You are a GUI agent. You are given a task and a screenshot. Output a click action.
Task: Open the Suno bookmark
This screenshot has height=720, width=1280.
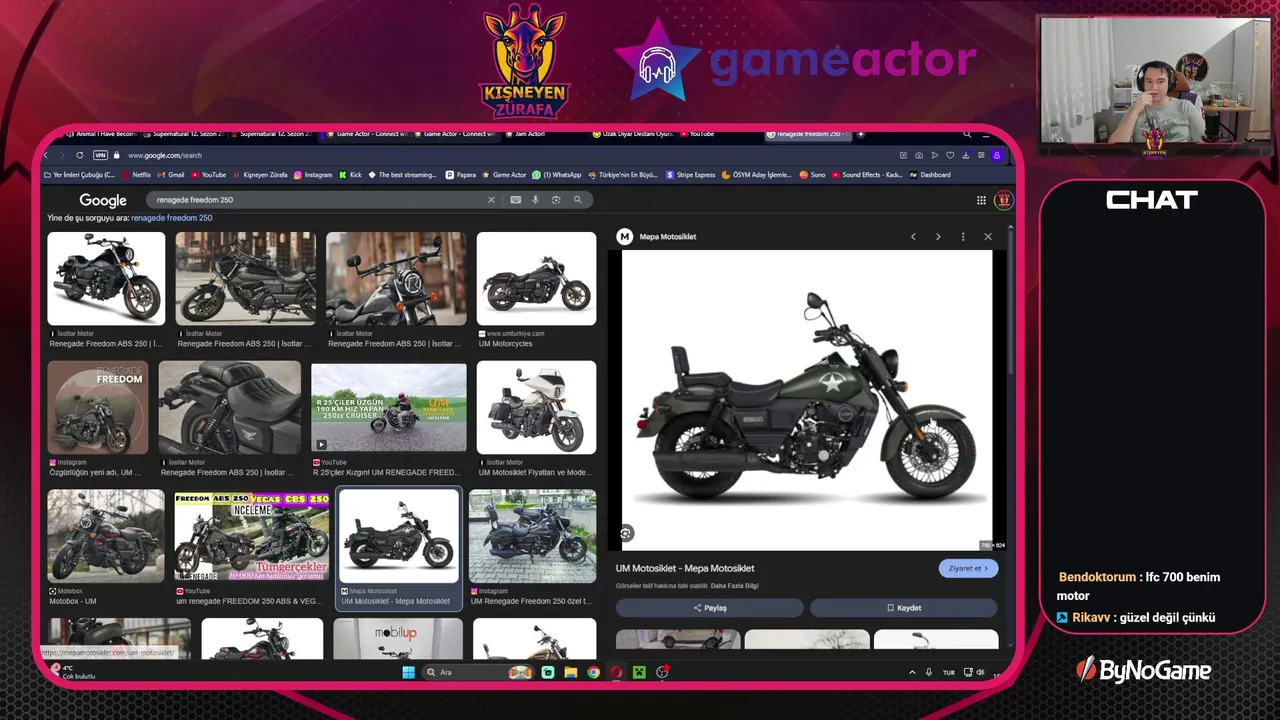coord(812,175)
